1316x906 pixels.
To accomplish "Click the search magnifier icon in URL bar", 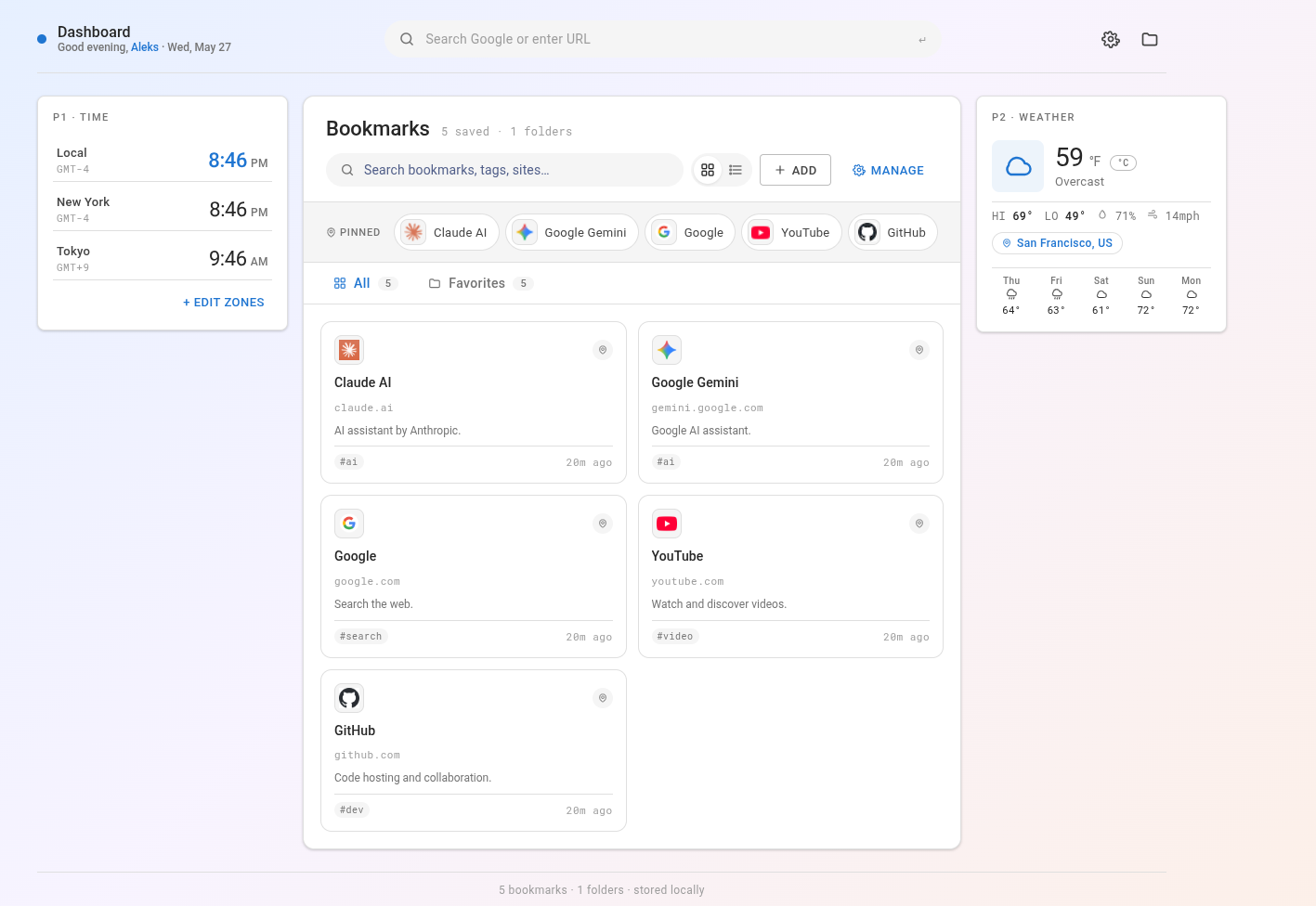I will [407, 39].
